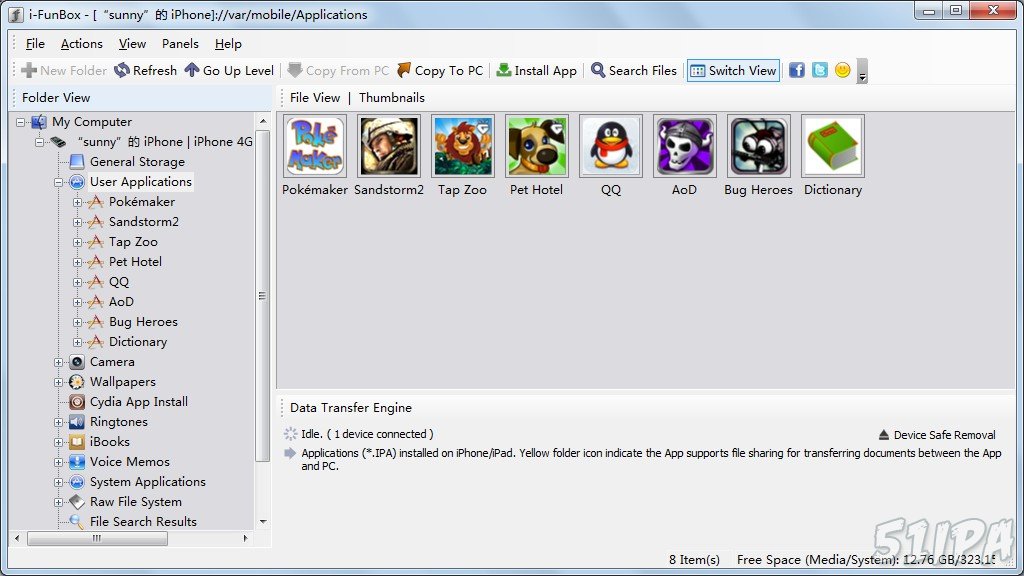The width and height of the screenshot is (1024, 576).
Task: Expand the Pokémaker tree node
Action: click(77, 202)
